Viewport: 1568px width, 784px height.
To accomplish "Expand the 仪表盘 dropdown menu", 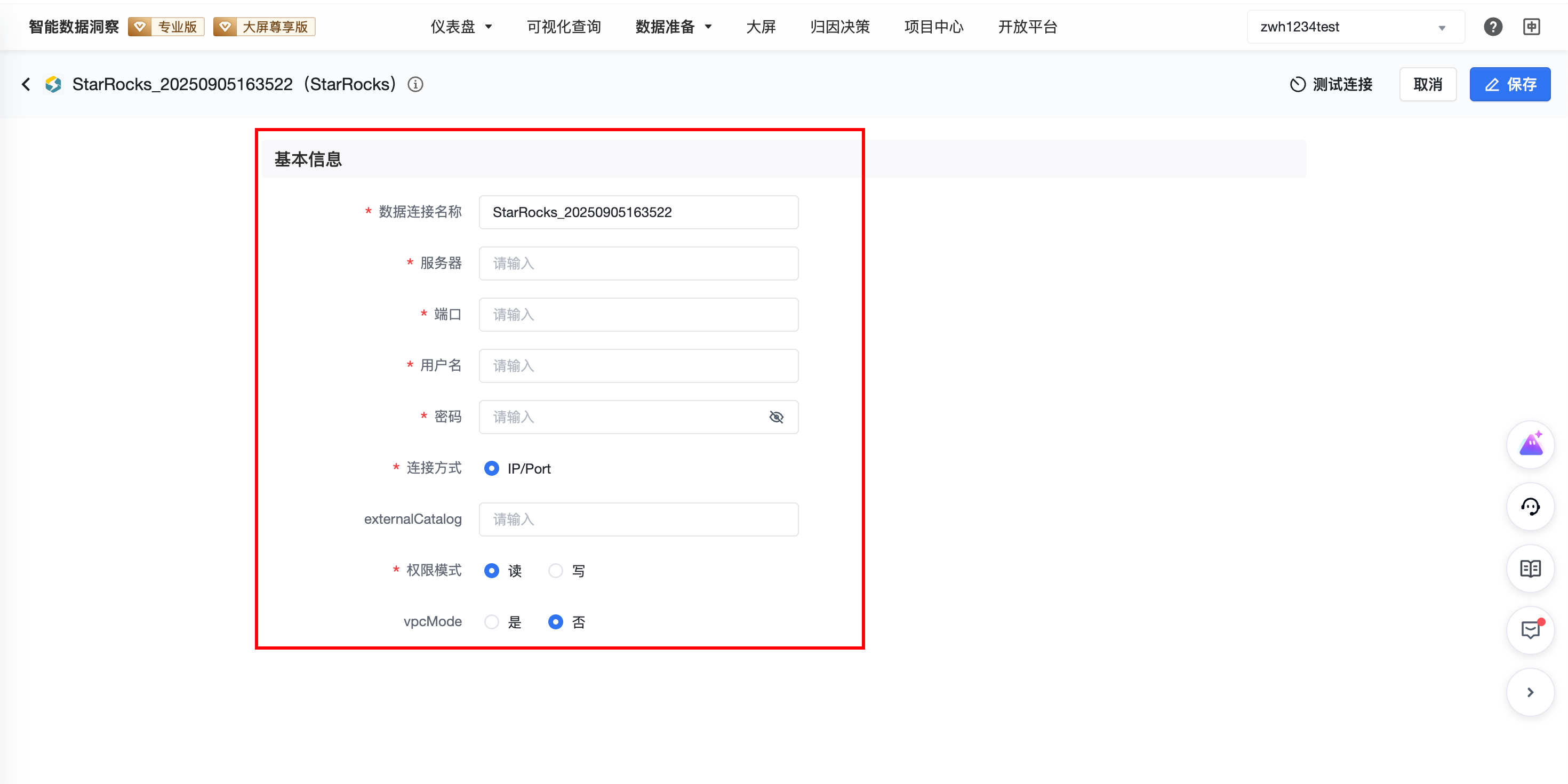I will point(461,27).
